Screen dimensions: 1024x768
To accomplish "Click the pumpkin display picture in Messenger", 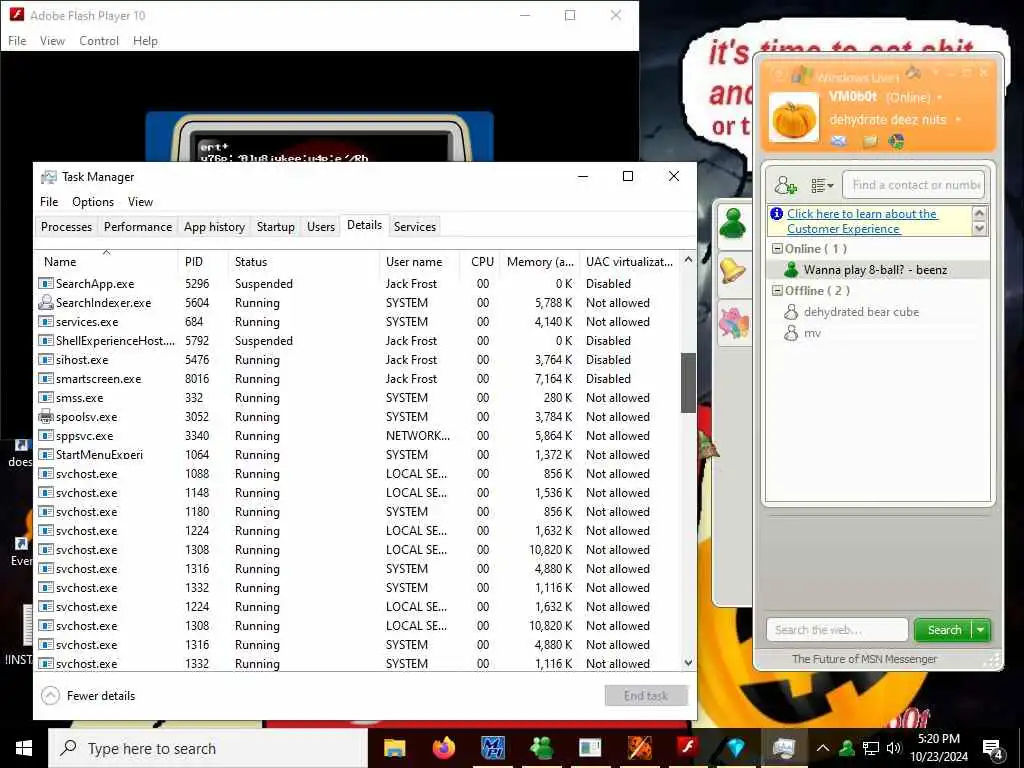I will tap(793, 118).
